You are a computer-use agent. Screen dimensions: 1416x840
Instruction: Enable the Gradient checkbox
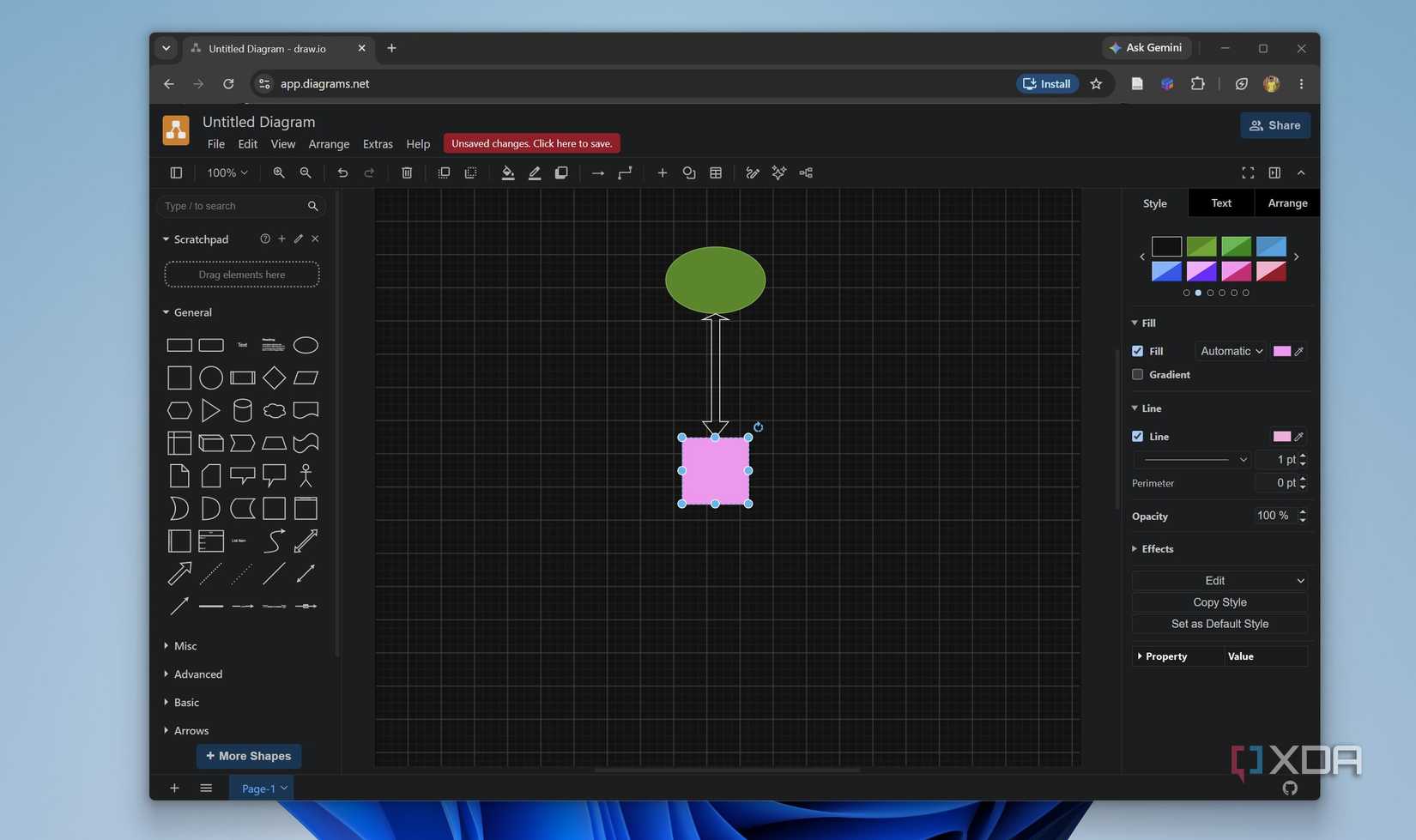coord(1137,374)
